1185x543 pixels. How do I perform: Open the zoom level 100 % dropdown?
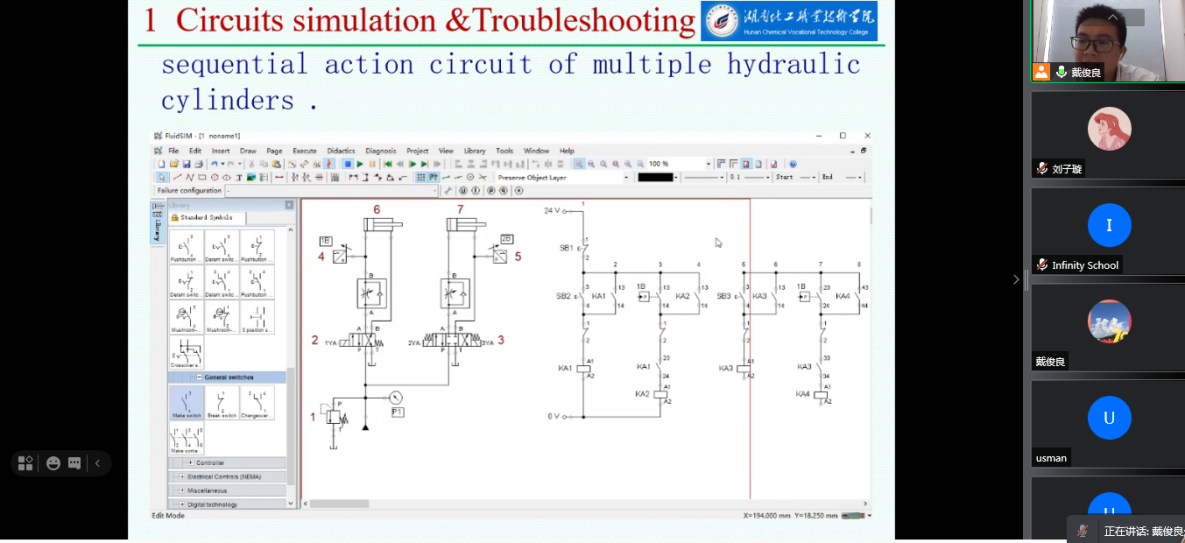[x=709, y=164]
